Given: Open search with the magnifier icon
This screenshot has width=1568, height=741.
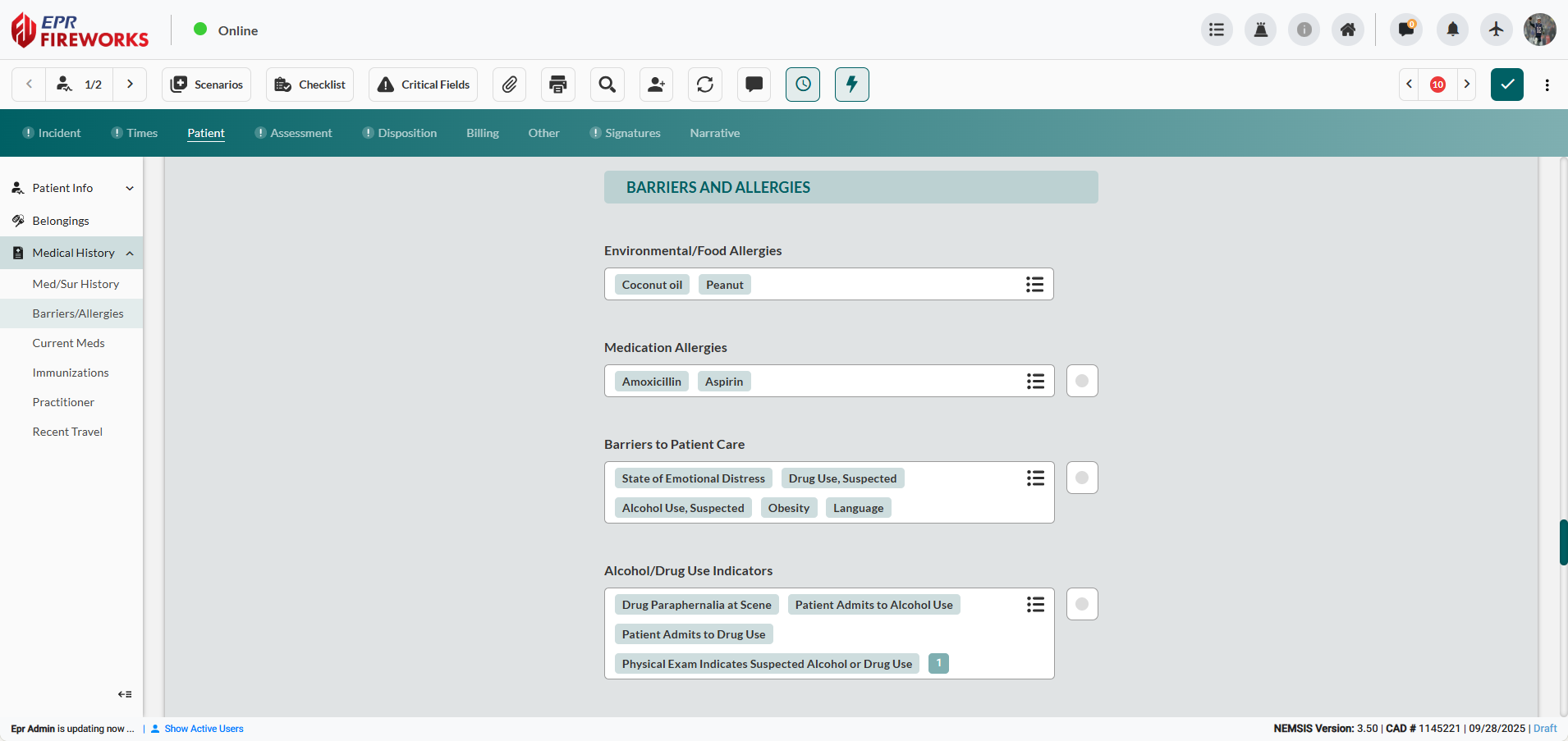Looking at the screenshot, I should [x=607, y=85].
